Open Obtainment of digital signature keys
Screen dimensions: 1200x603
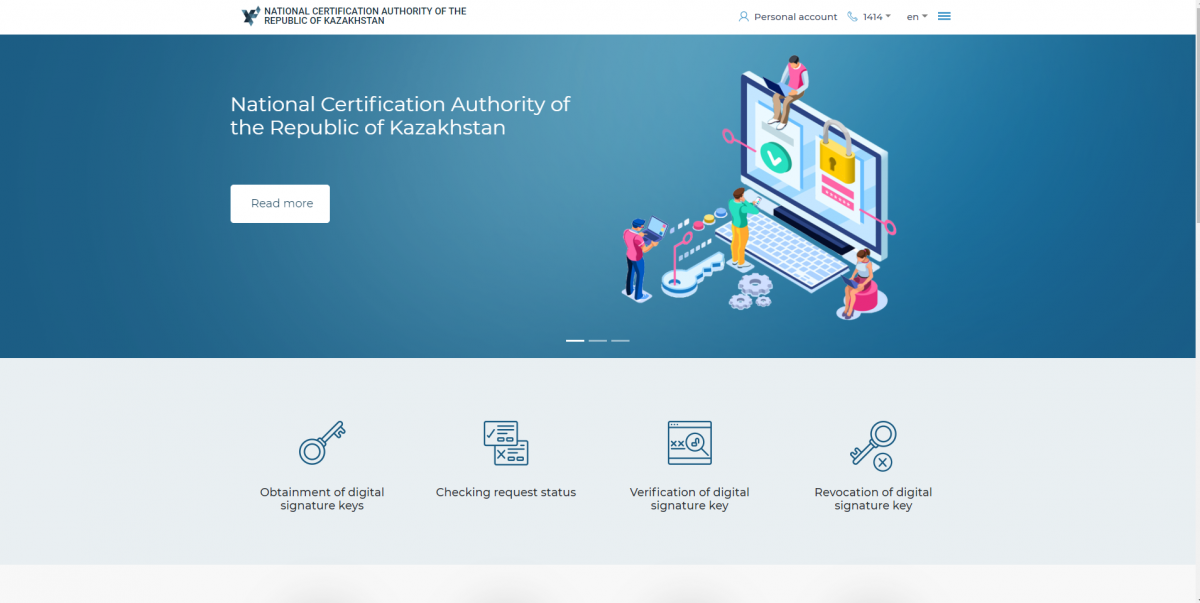point(322,499)
